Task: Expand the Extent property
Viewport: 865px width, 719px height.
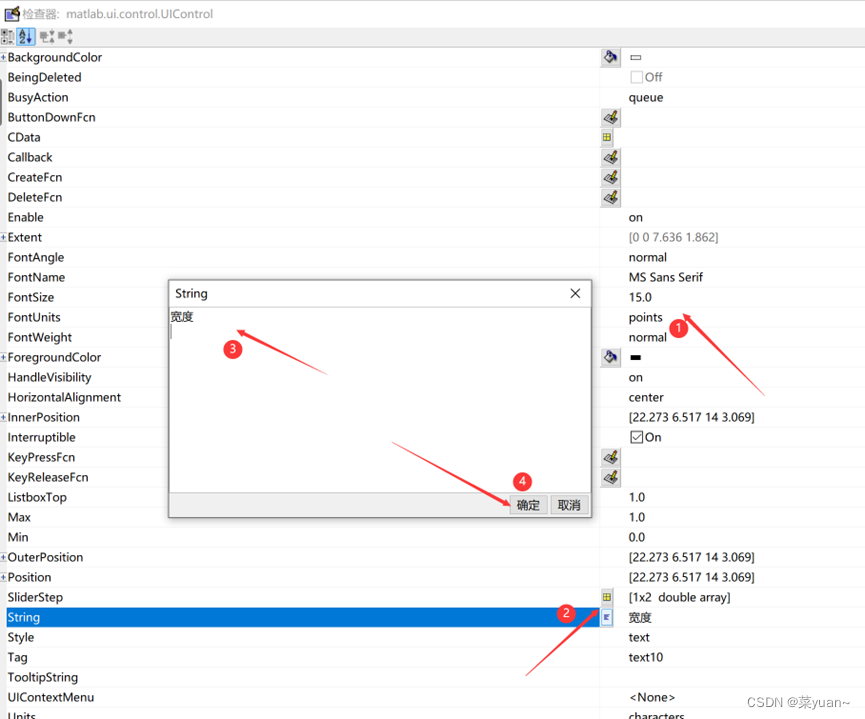Action: pos(3,237)
